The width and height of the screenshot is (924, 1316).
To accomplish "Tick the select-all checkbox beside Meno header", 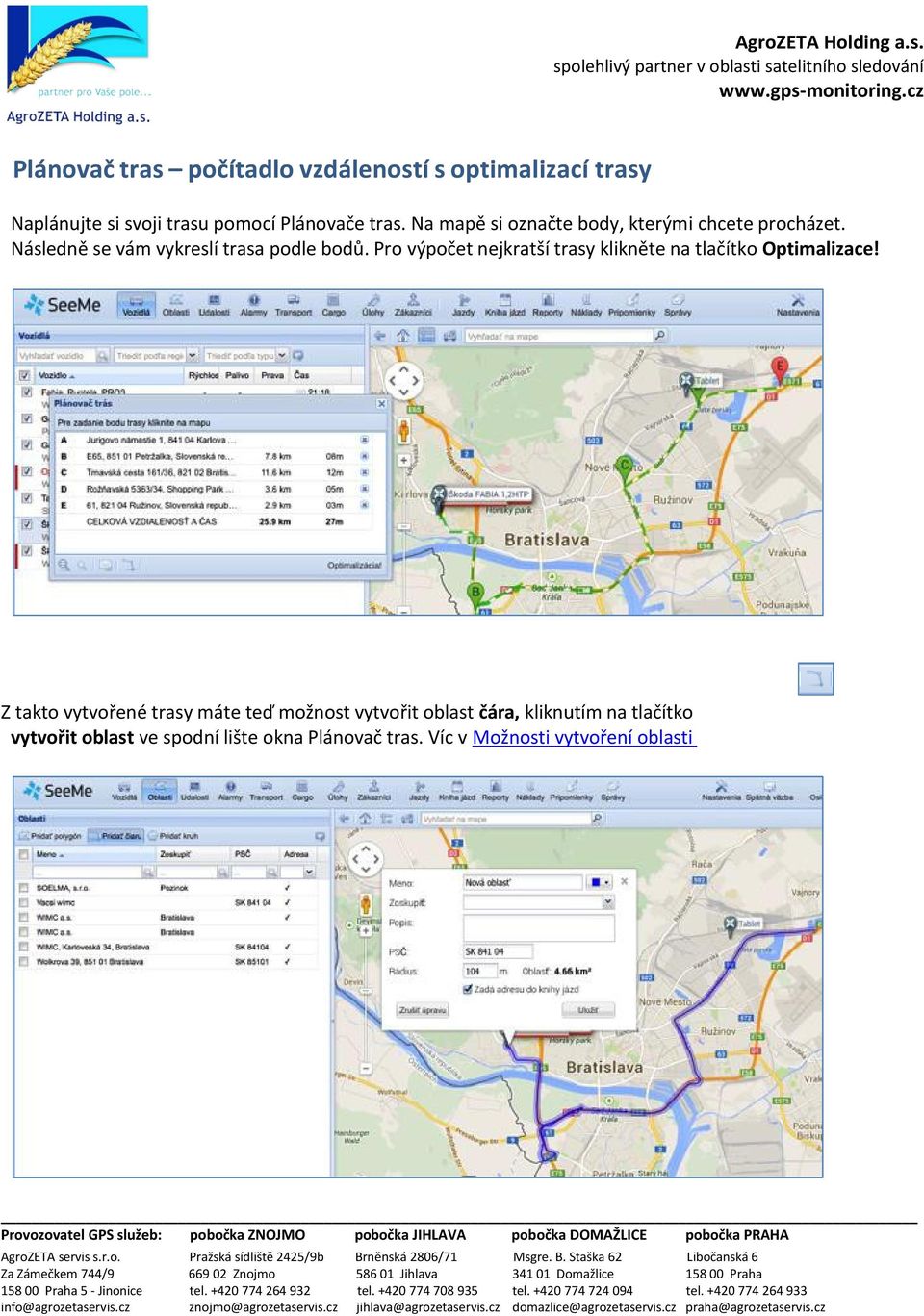I will click(x=23, y=854).
